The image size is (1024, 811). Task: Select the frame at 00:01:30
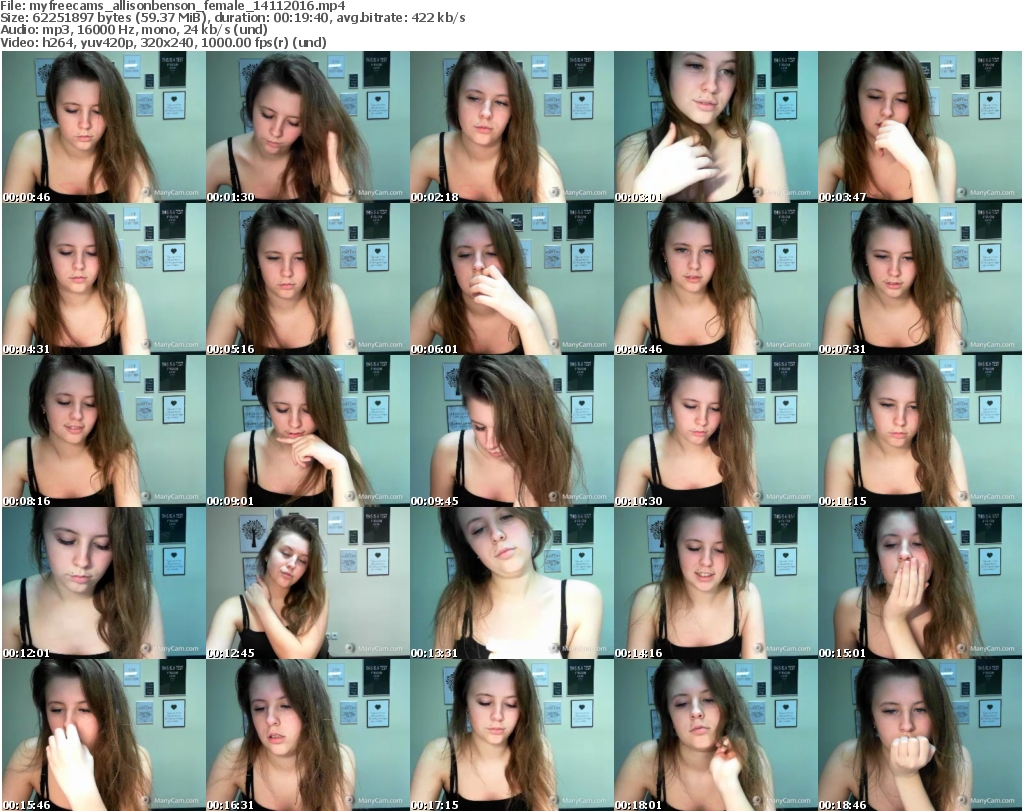(x=307, y=127)
